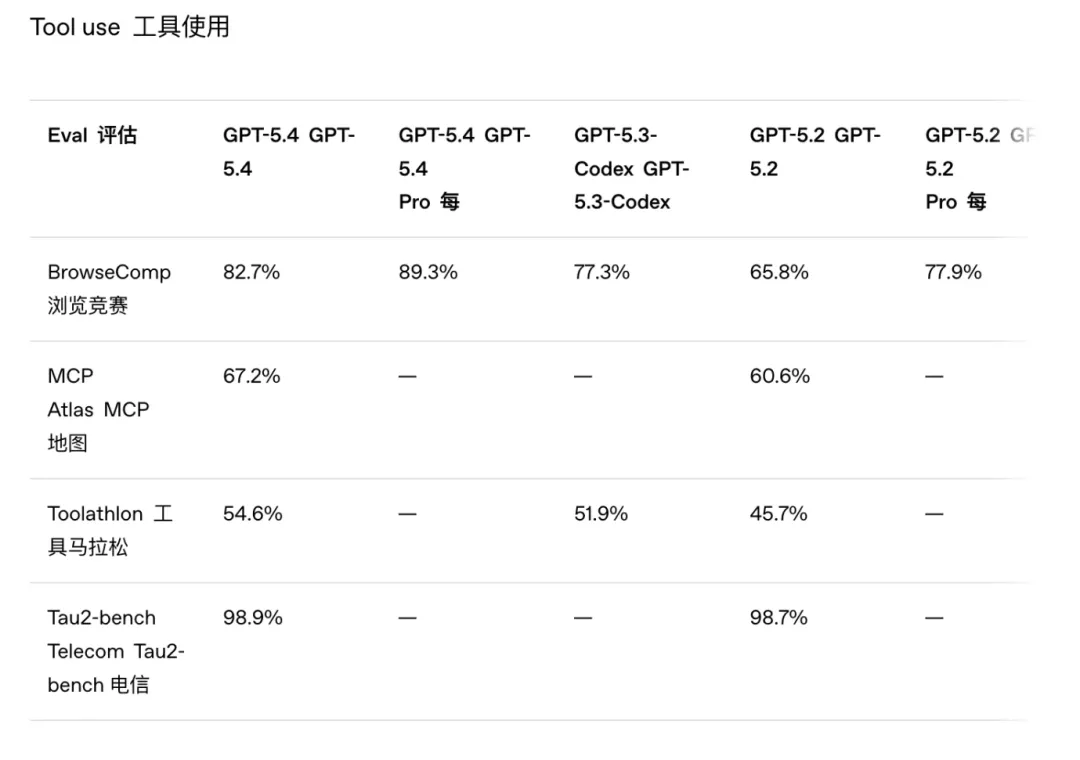Select the BrowseComp 浏览竞赛 row label
This screenshot has height=760, width=1080.
click(x=108, y=289)
